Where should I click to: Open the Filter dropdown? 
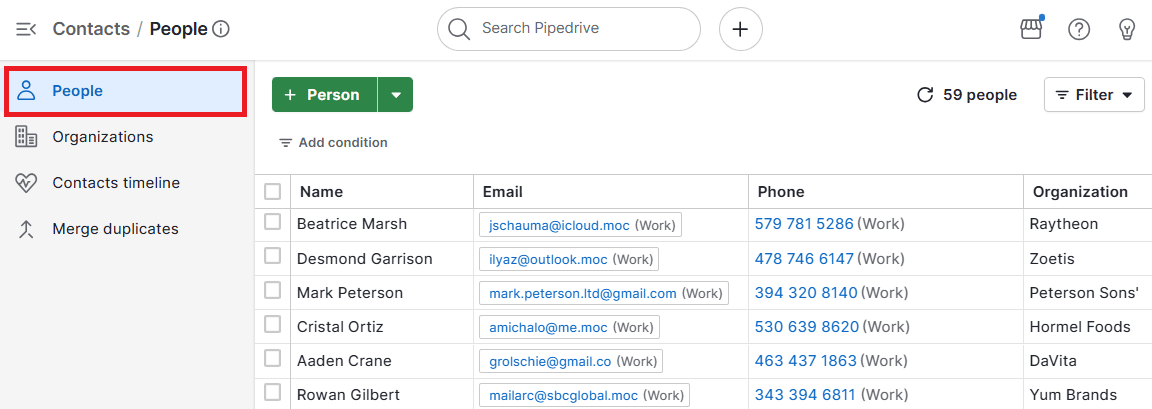pyautogui.click(x=1094, y=95)
